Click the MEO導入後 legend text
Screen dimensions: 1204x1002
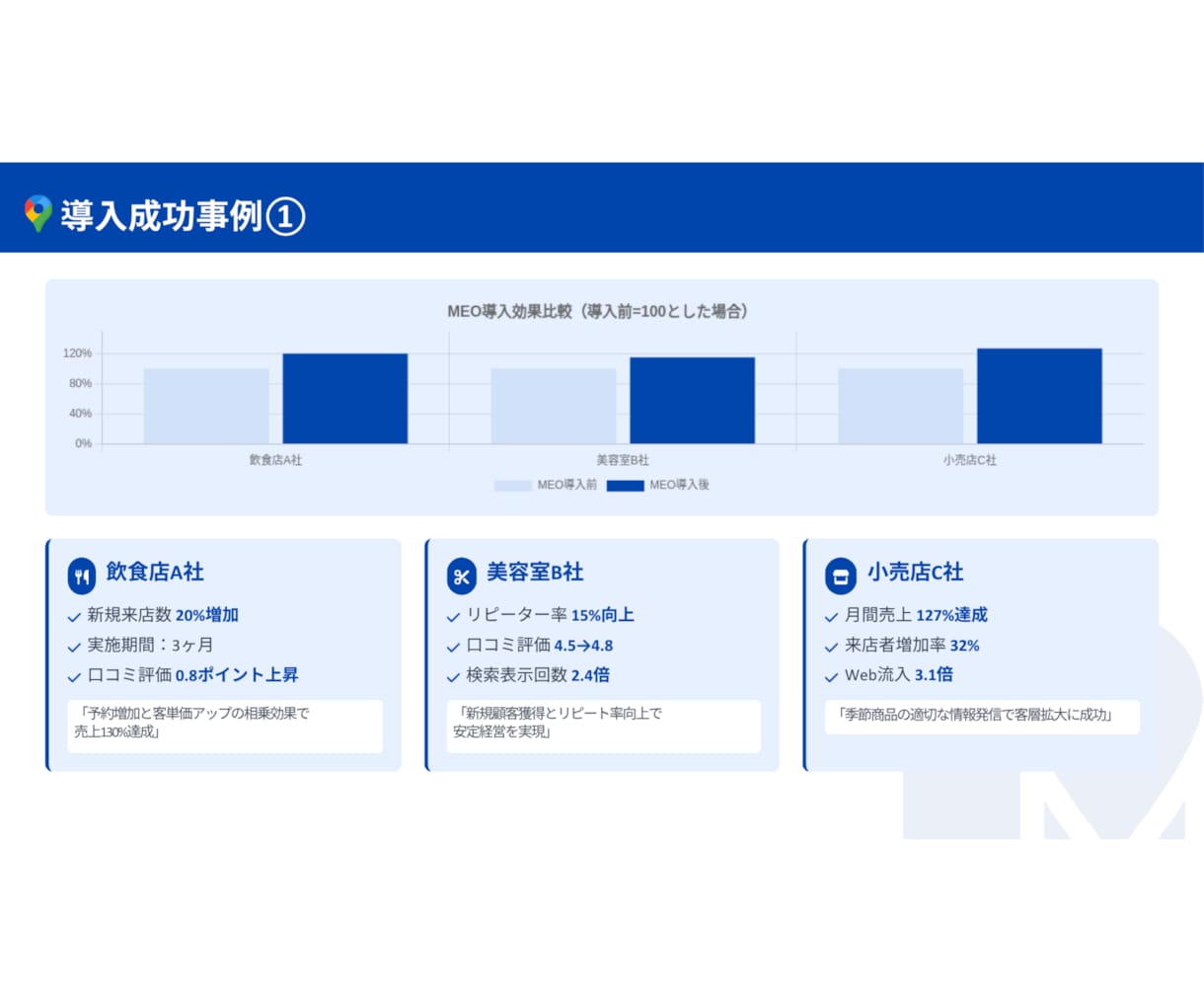pos(679,485)
